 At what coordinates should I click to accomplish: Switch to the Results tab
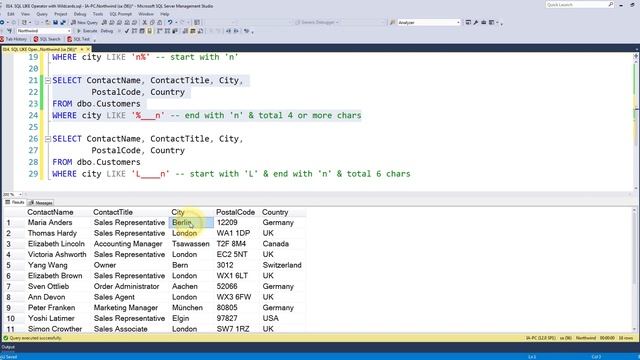tap(15, 202)
